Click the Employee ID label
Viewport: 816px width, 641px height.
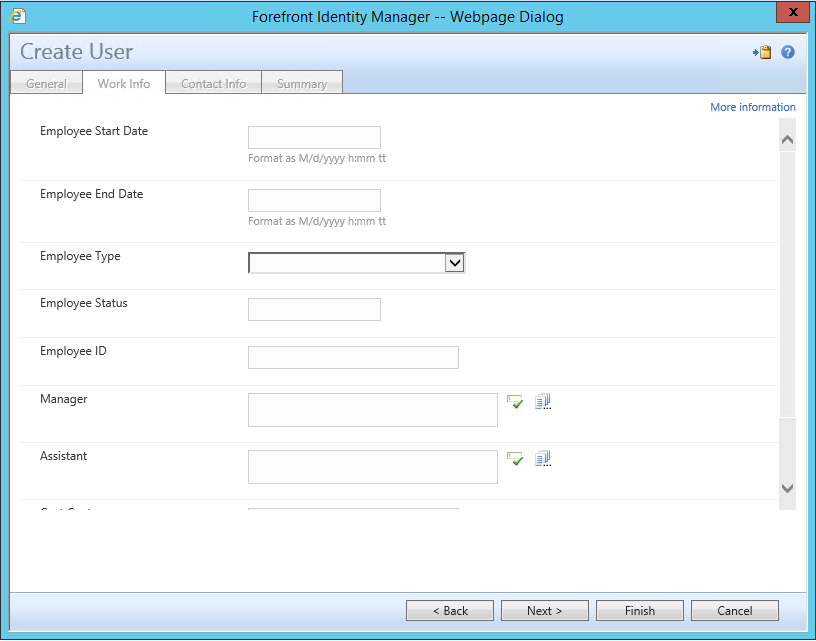(73, 351)
